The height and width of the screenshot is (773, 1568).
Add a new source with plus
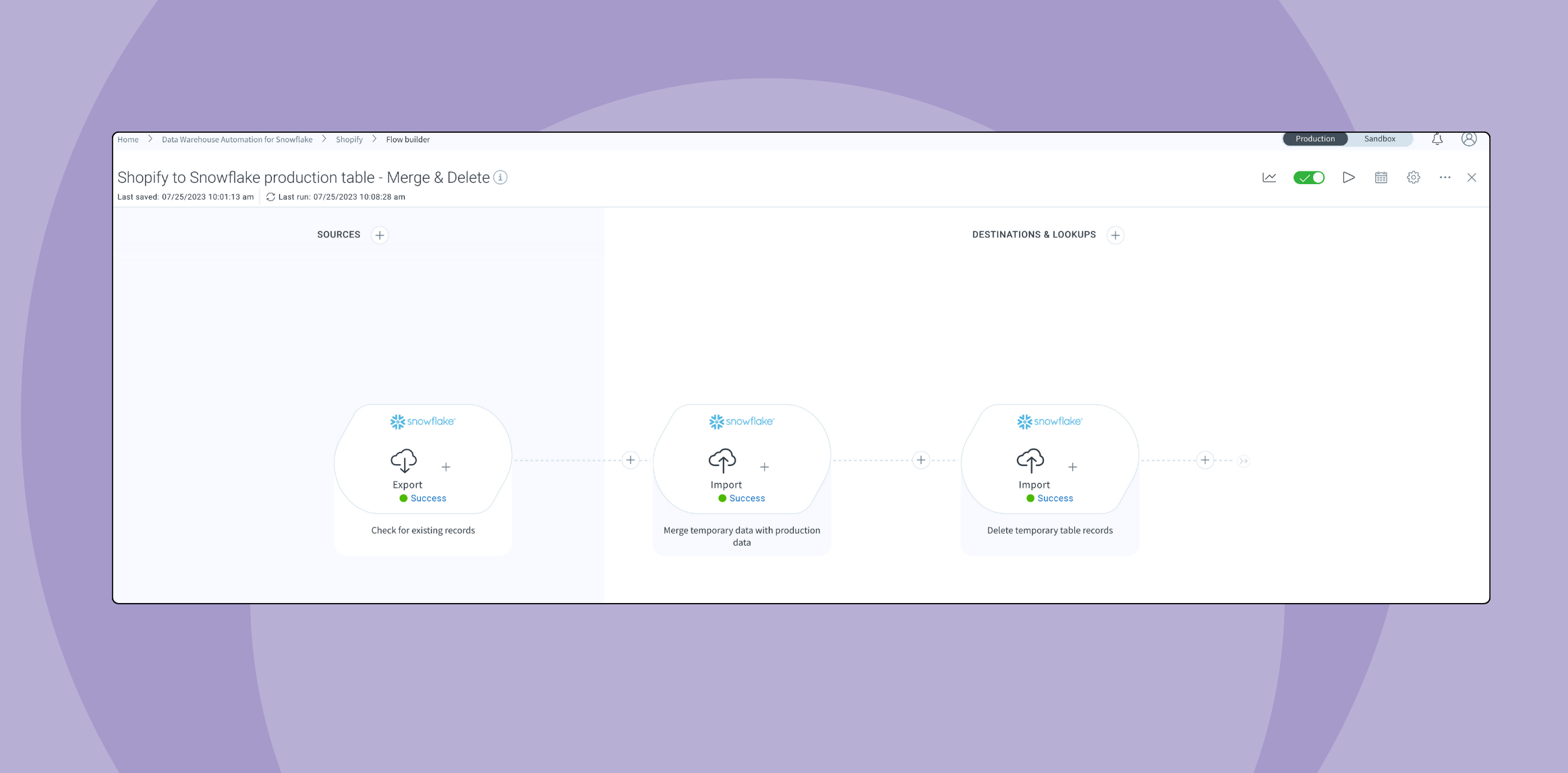pos(380,235)
